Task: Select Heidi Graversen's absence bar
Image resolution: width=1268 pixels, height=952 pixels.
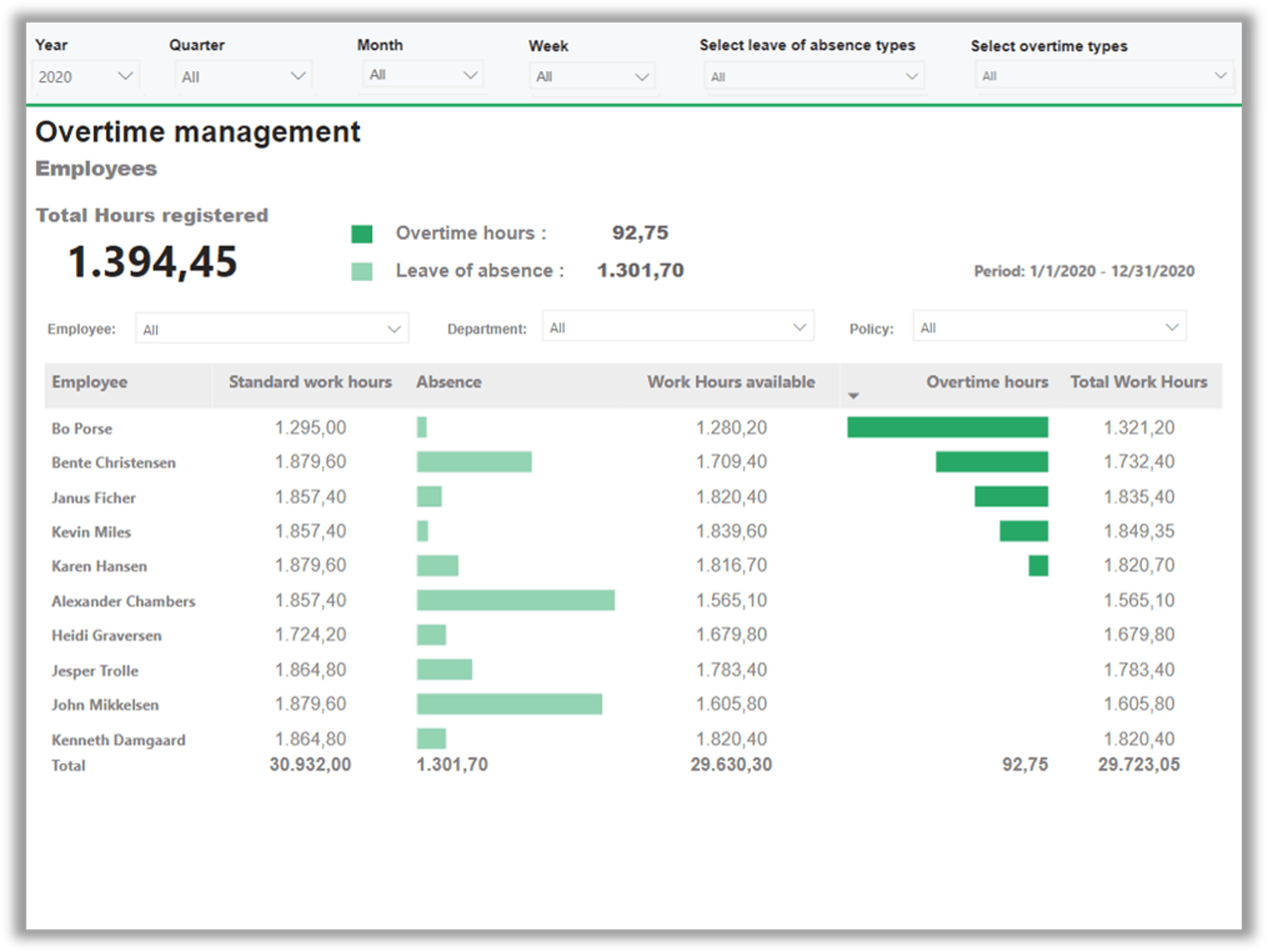Action: pyautogui.click(x=432, y=634)
